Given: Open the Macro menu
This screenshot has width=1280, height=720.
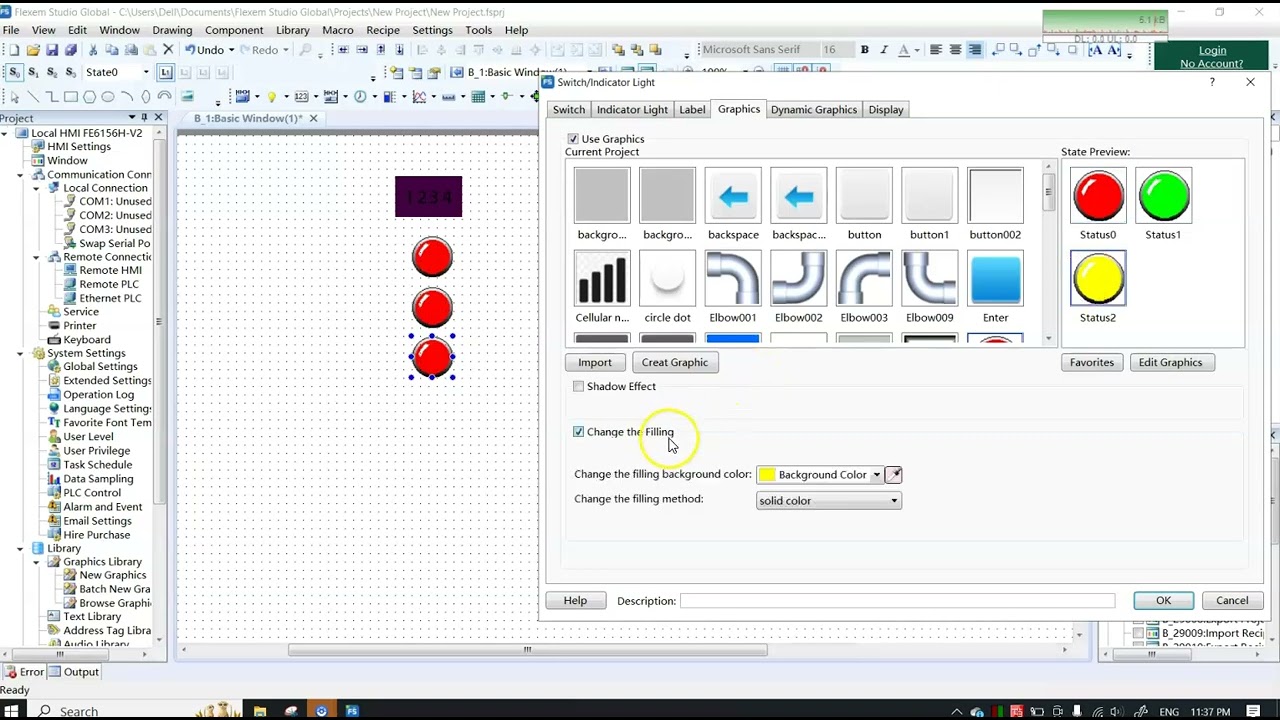Looking at the screenshot, I should 338,30.
